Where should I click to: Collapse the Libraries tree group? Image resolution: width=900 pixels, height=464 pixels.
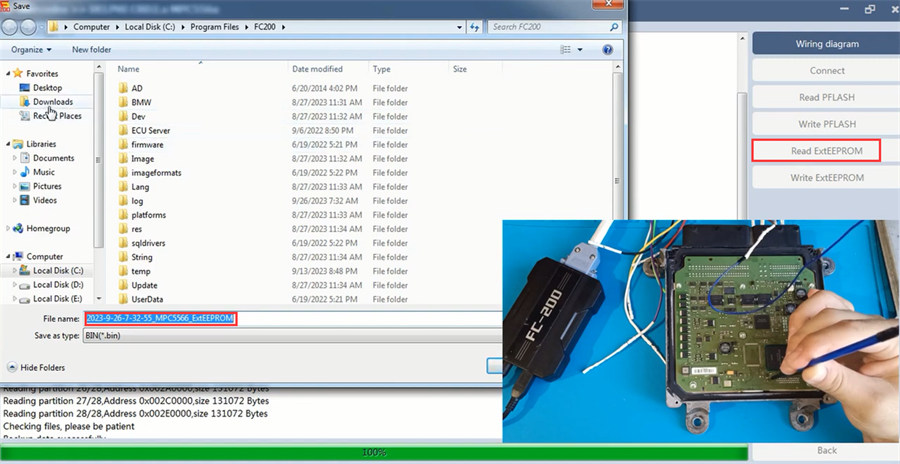[x=8, y=144]
